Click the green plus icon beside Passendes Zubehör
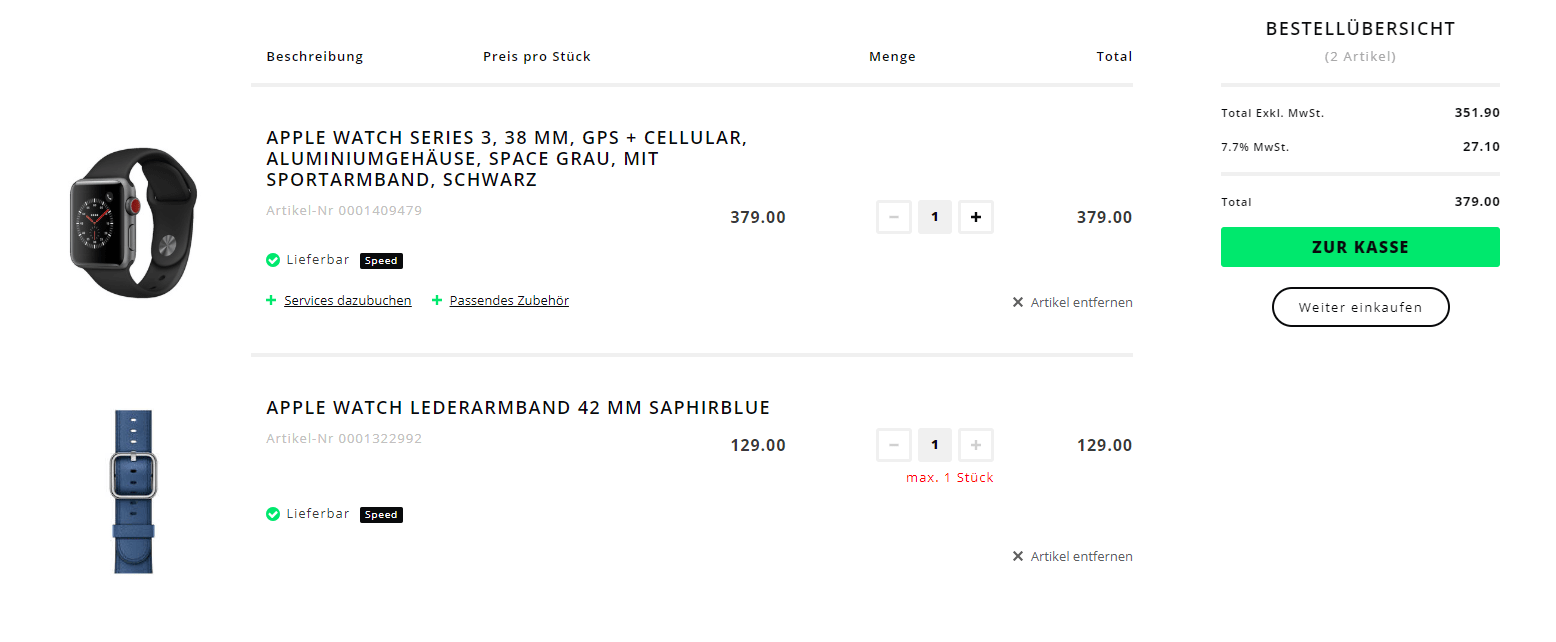 pos(437,300)
